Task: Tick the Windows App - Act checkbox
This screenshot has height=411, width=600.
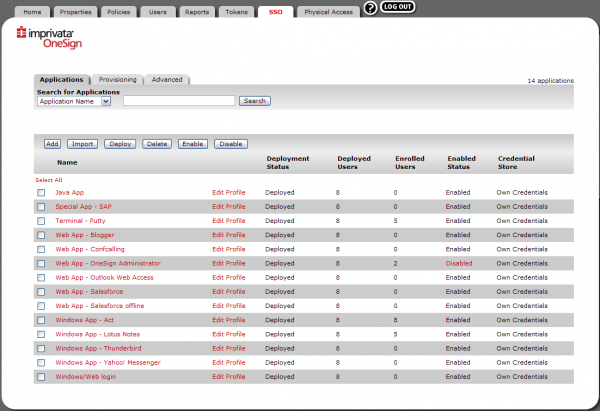Action: coord(41,320)
